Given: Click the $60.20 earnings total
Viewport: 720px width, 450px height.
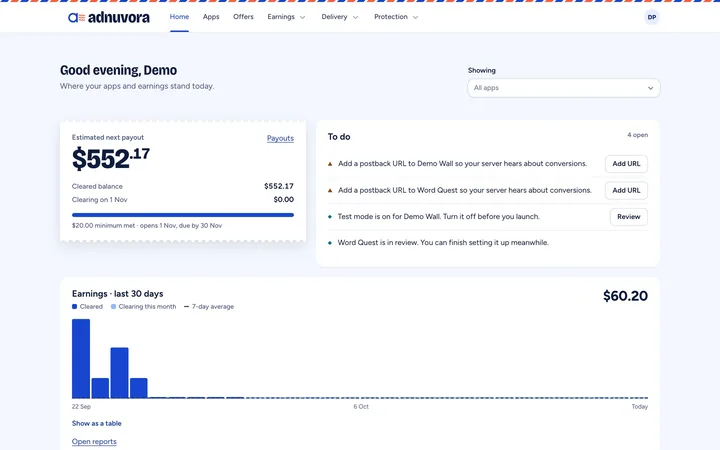Looking at the screenshot, I should click(625, 296).
